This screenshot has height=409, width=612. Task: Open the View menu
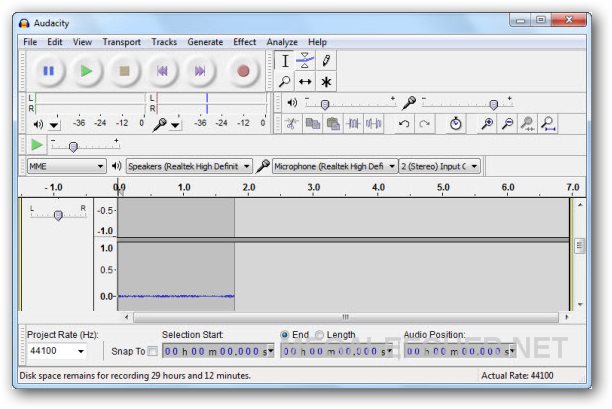(82, 42)
